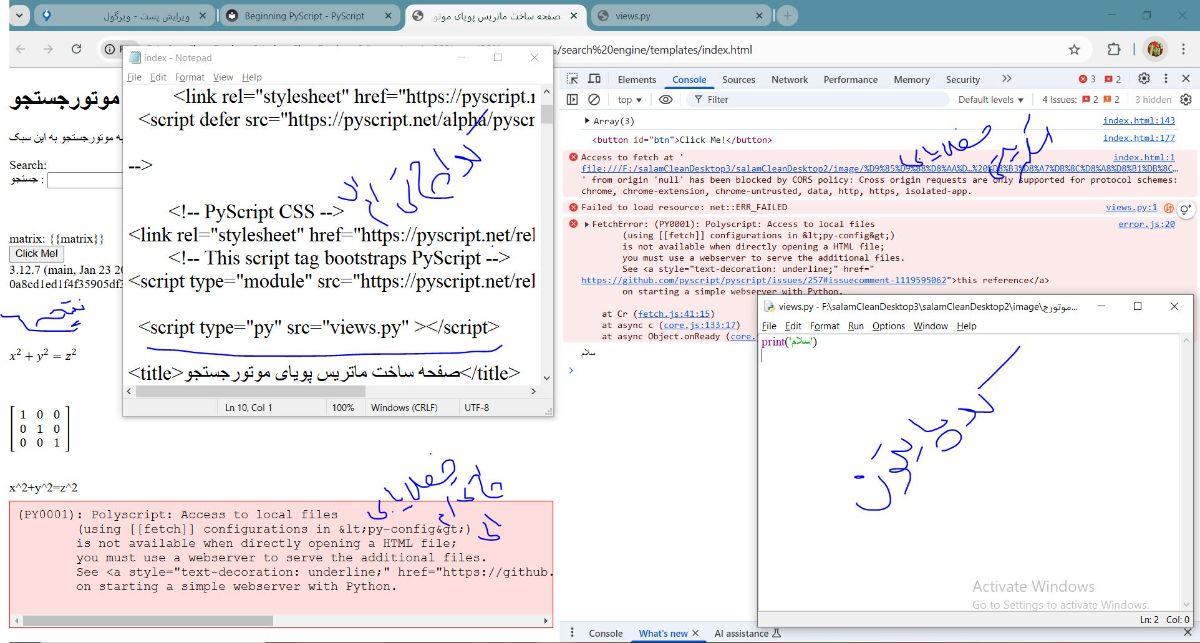Open console settings gear beside hidden count
This screenshot has height=643, width=1200.
(x=1186, y=100)
